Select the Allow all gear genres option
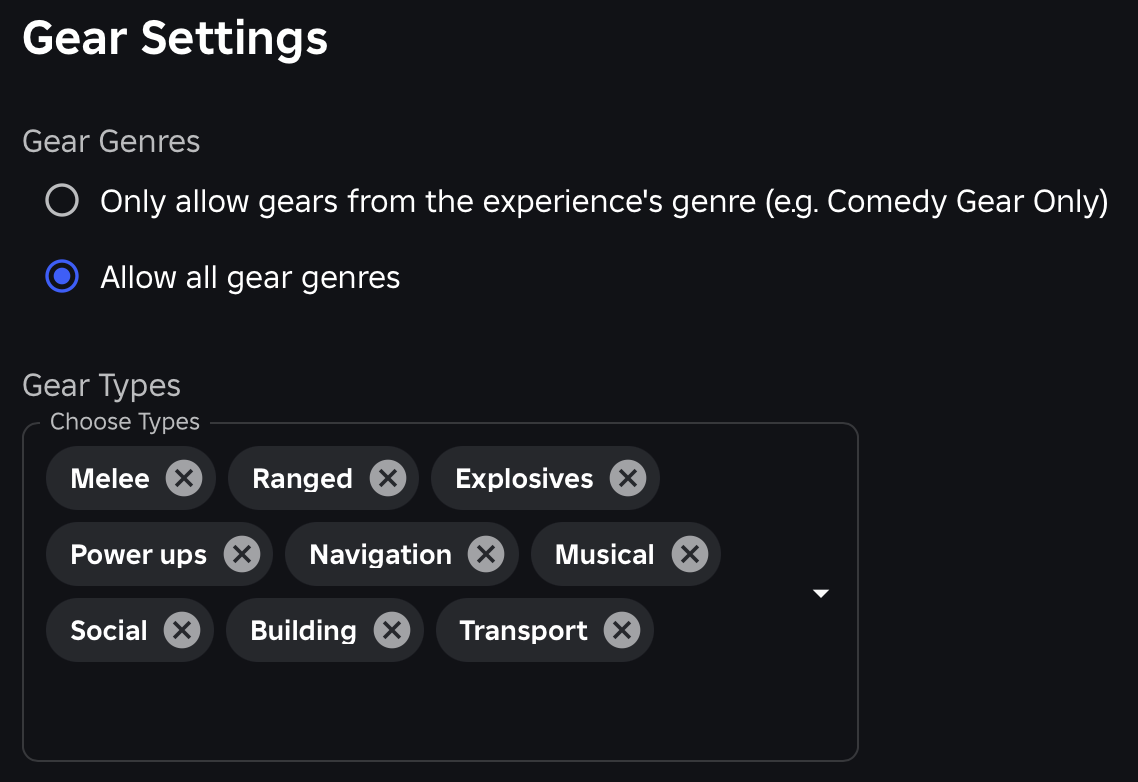The height and width of the screenshot is (782, 1138). (62, 277)
